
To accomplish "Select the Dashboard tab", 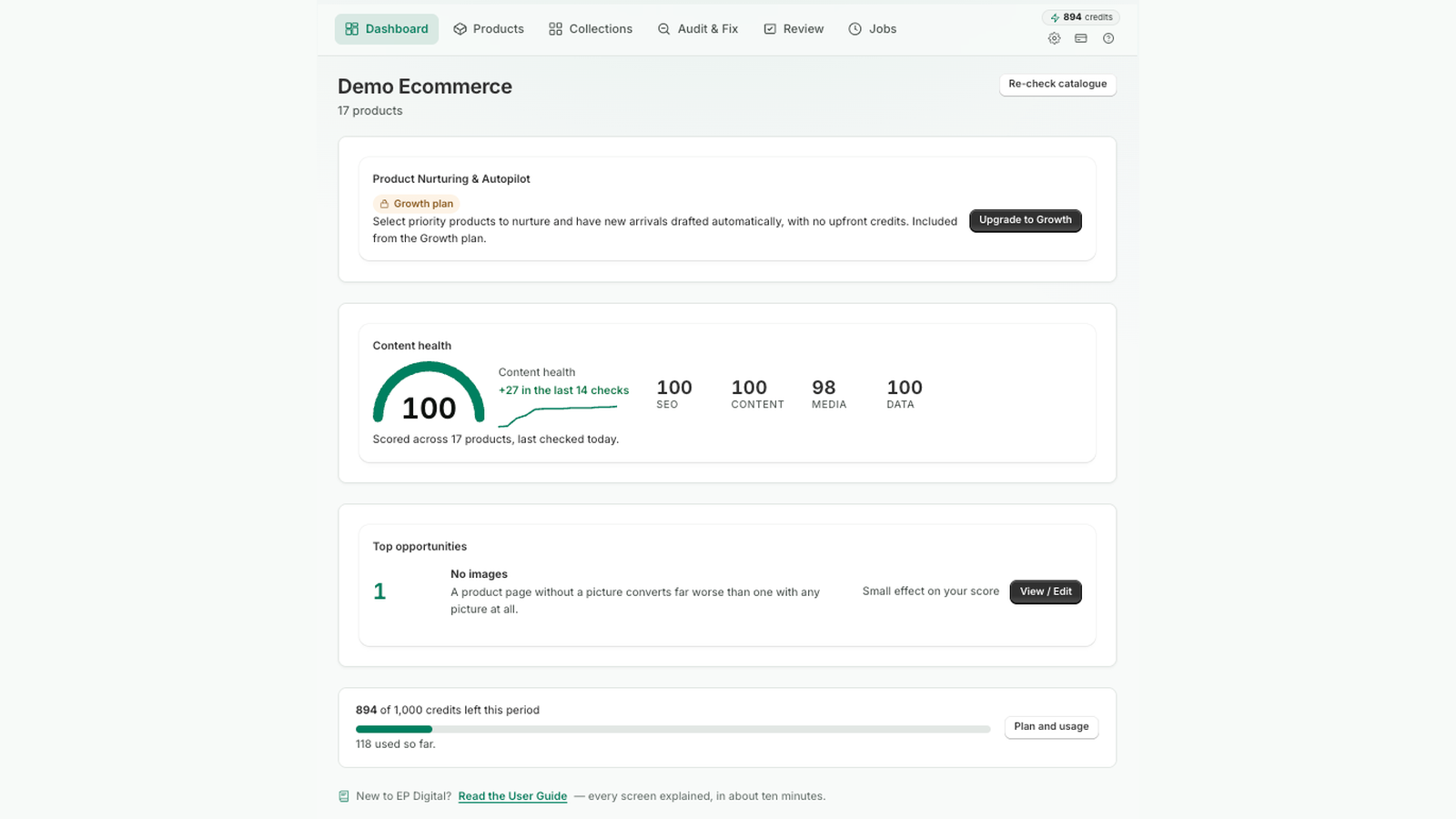I will coord(387,29).
